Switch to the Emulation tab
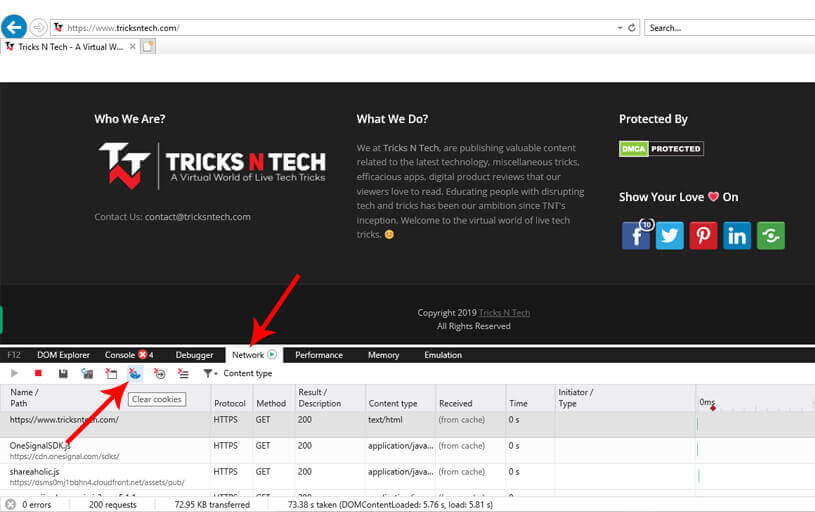Image resolution: width=815 pixels, height=512 pixels. [443, 355]
